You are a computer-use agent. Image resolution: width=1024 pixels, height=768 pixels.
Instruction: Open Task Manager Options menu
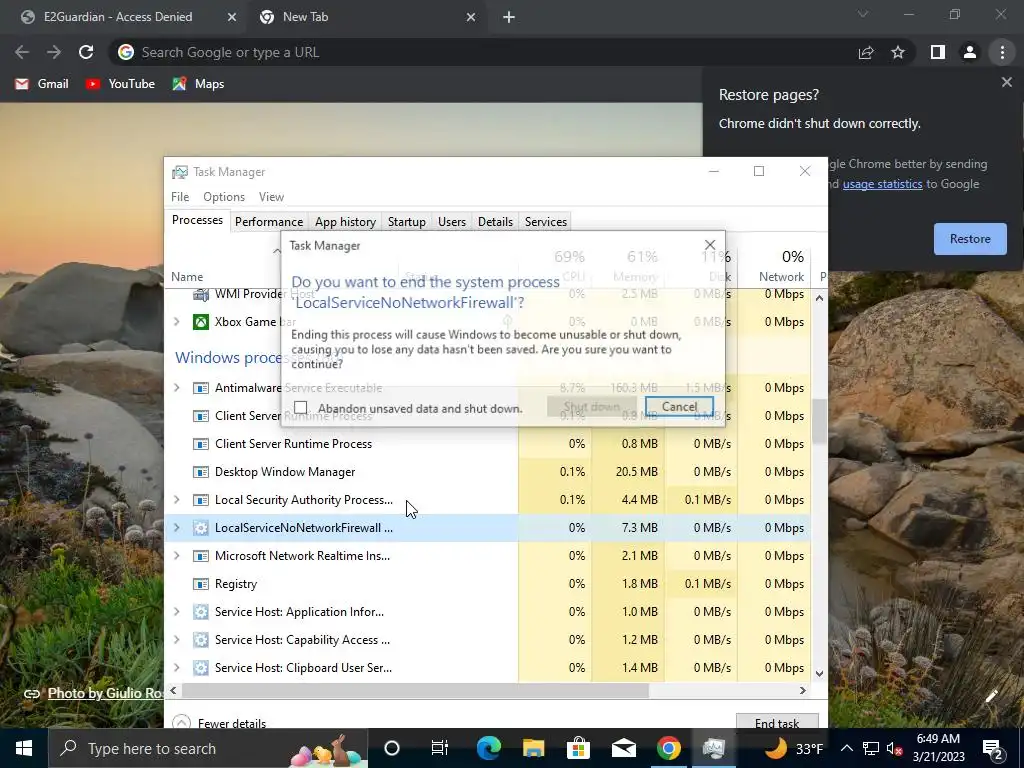click(224, 197)
